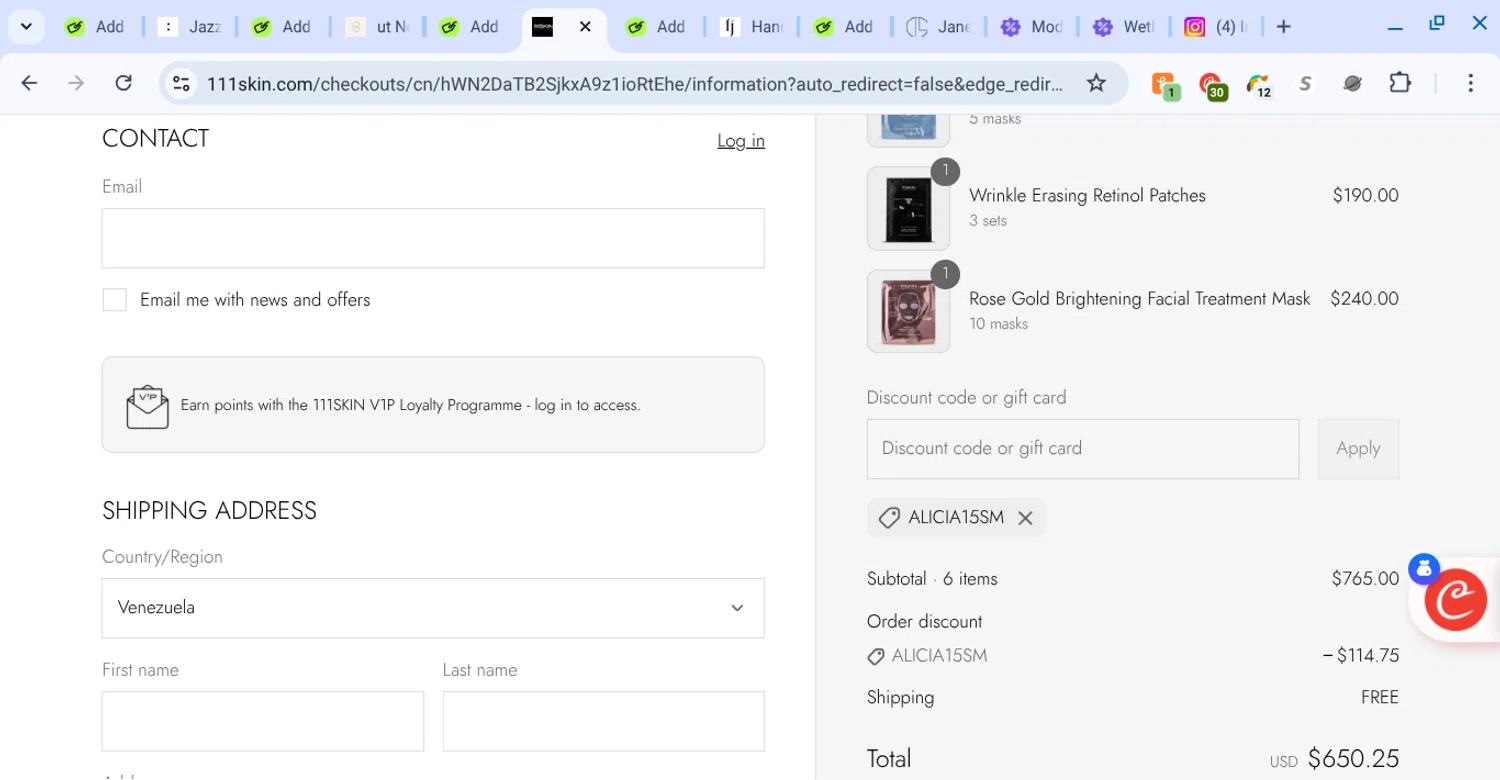Click into the Email input field
The height and width of the screenshot is (780, 1500).
pyautogui.click(x=433, y=238)
